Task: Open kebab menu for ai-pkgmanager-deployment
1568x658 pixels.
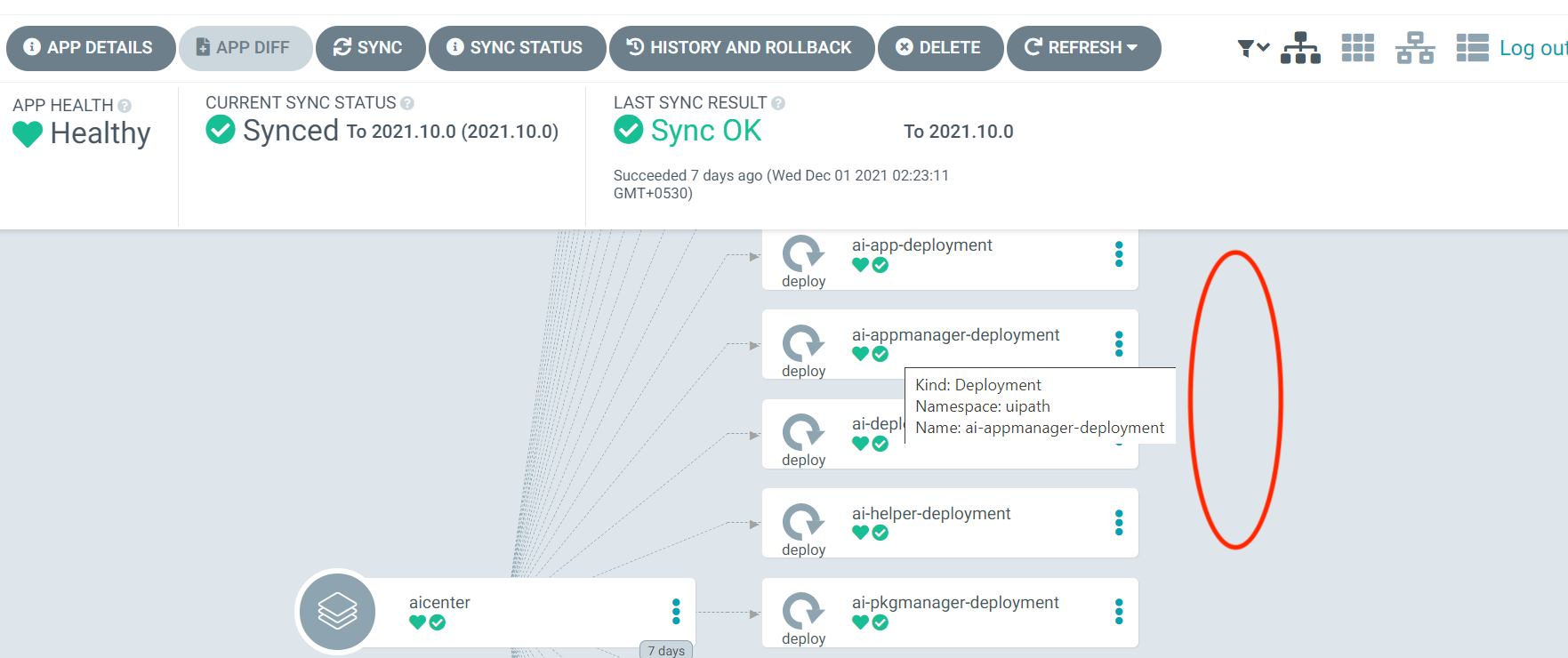Action: tap(1119, 612)
